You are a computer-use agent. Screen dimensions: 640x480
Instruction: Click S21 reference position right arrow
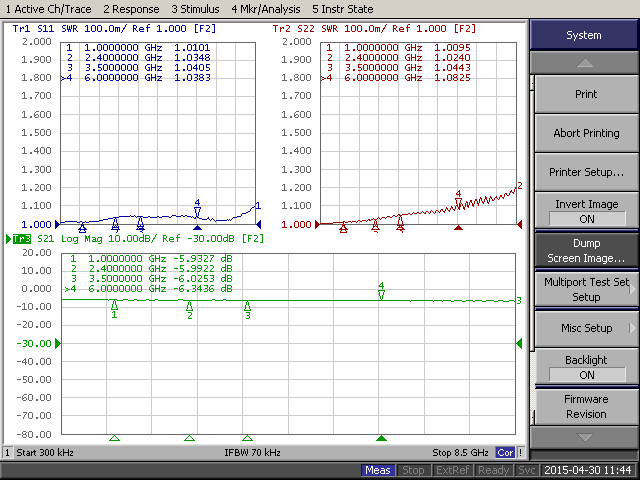point(519,344)
